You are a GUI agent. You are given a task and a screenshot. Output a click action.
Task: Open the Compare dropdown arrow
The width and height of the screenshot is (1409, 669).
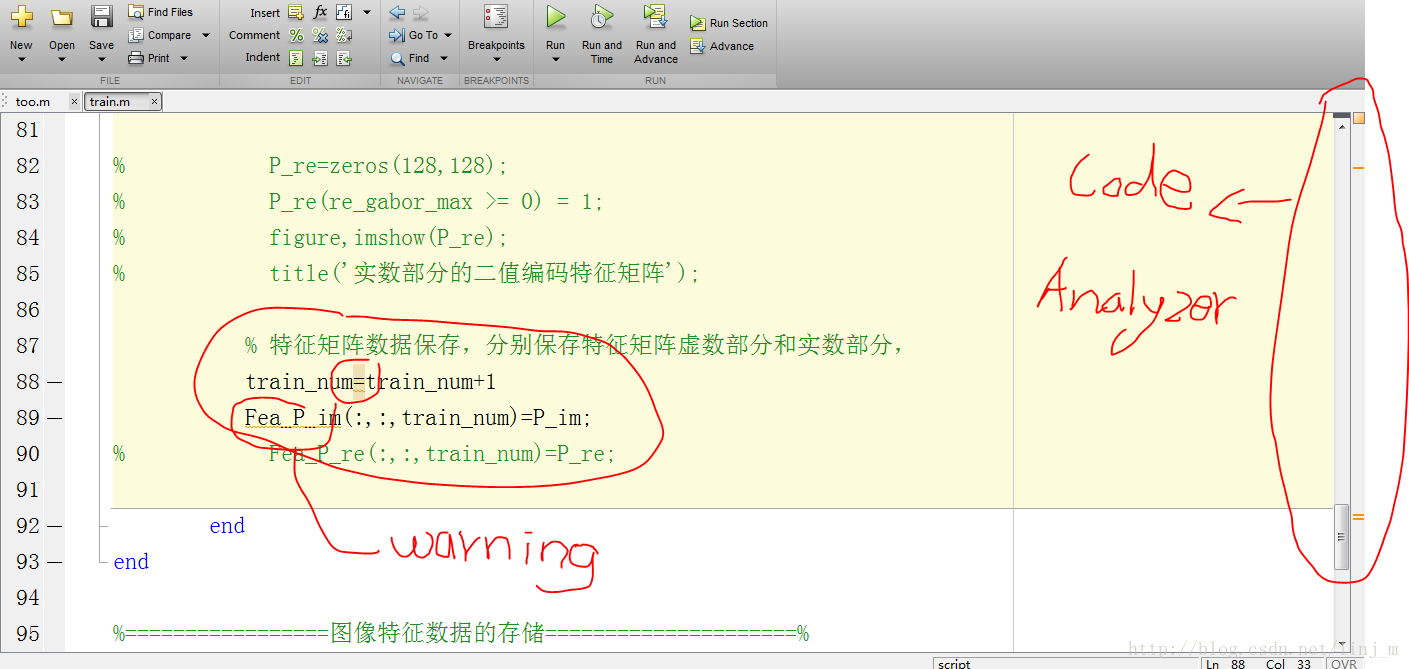coord(206,35)
